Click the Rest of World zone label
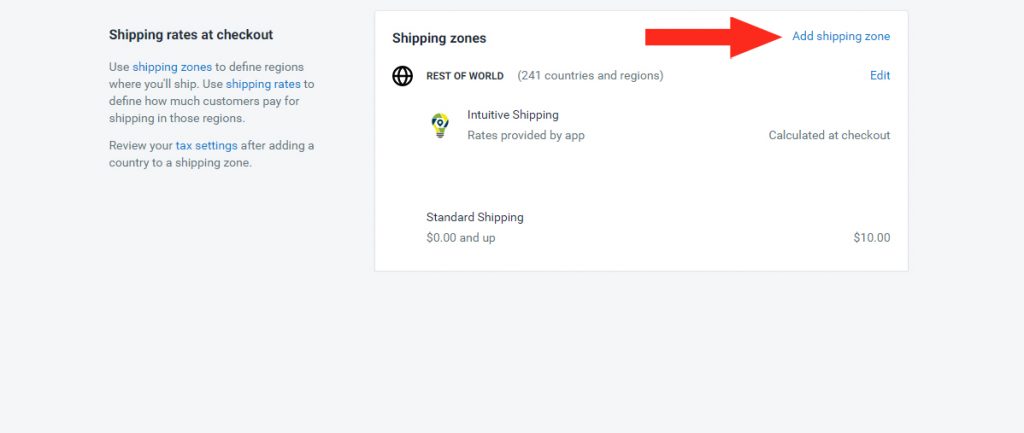 [x=465, y=76]
